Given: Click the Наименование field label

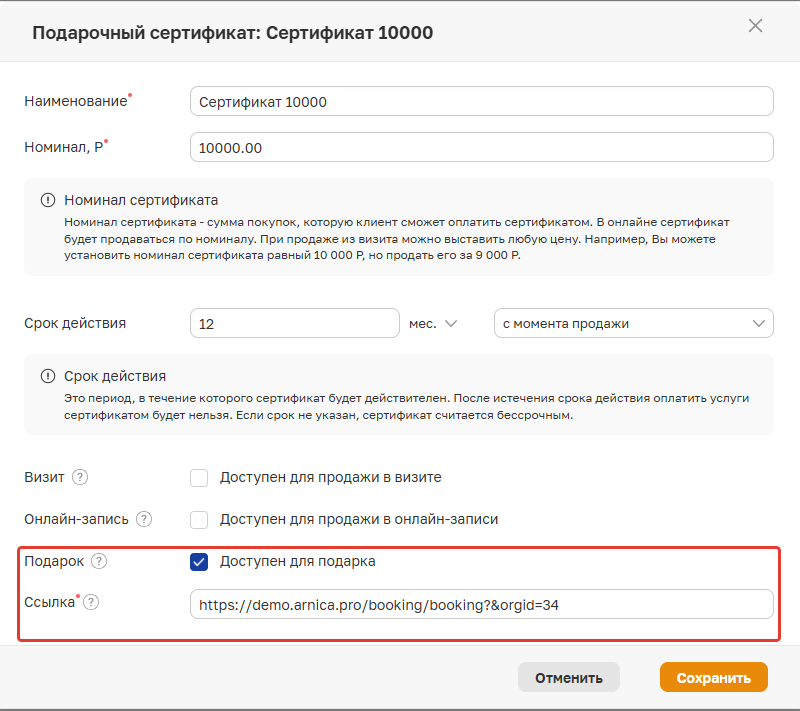Looking at the screenshot, I should click(x=75, y=101).
